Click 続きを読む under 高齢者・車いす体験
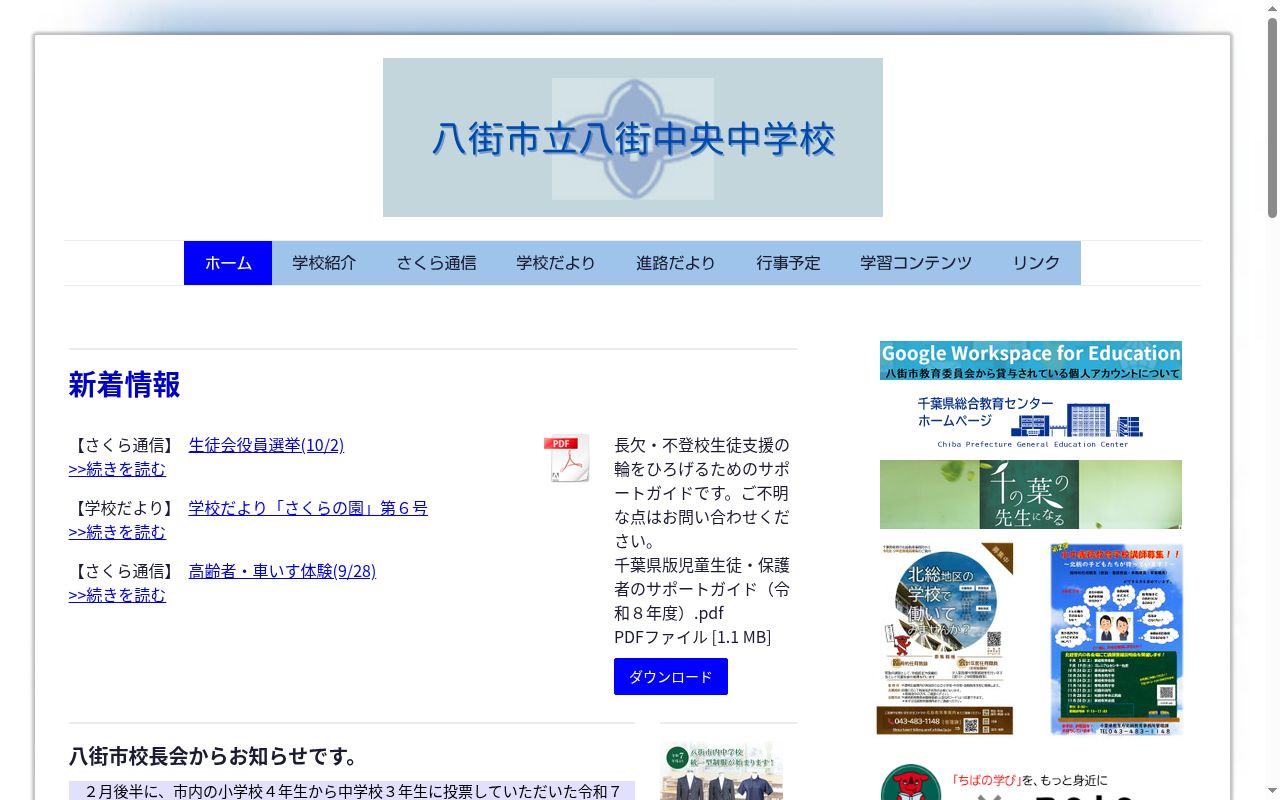 117,595
